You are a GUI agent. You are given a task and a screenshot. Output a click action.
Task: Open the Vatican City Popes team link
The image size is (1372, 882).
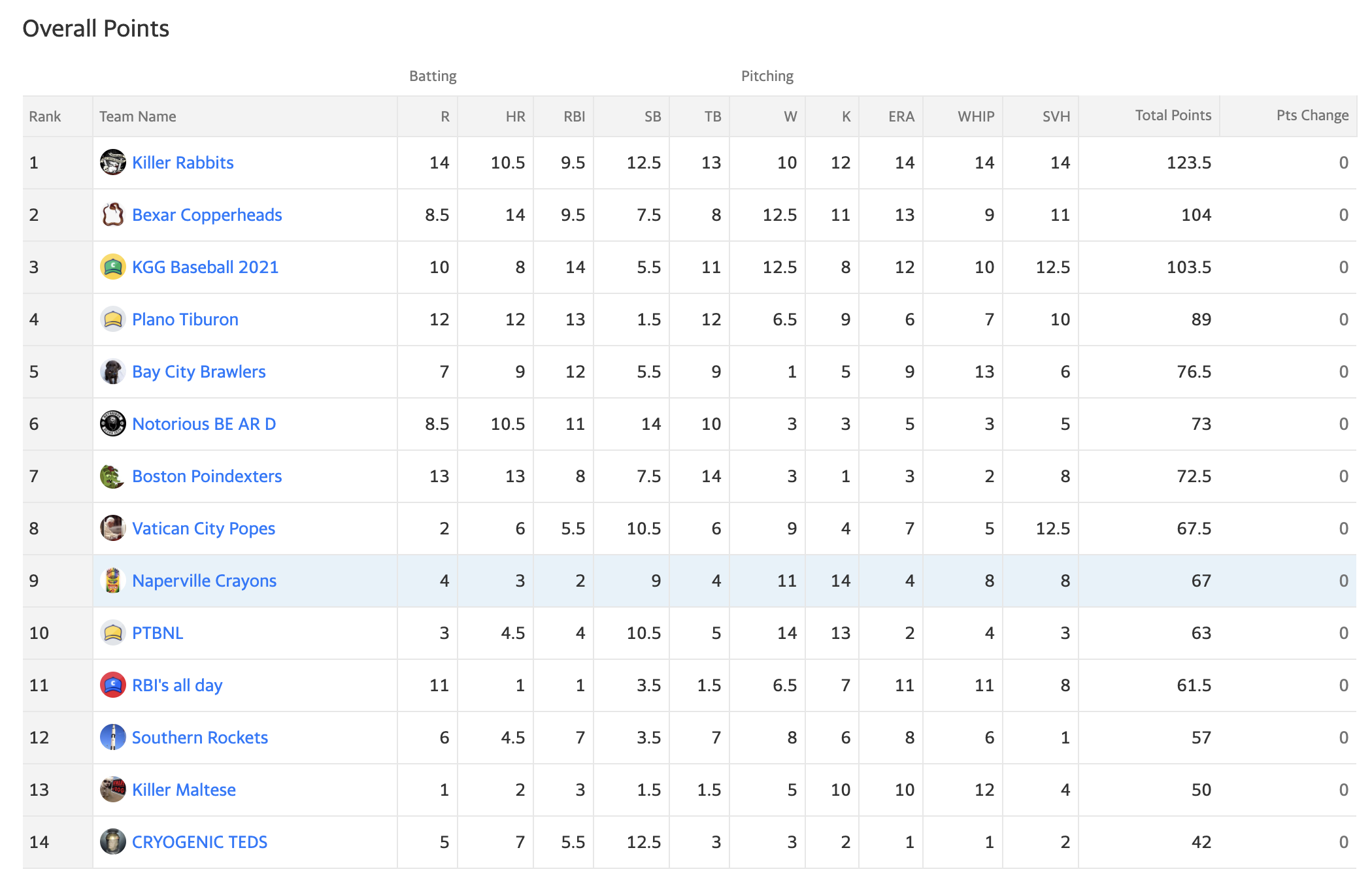click(x=203, y=529)
